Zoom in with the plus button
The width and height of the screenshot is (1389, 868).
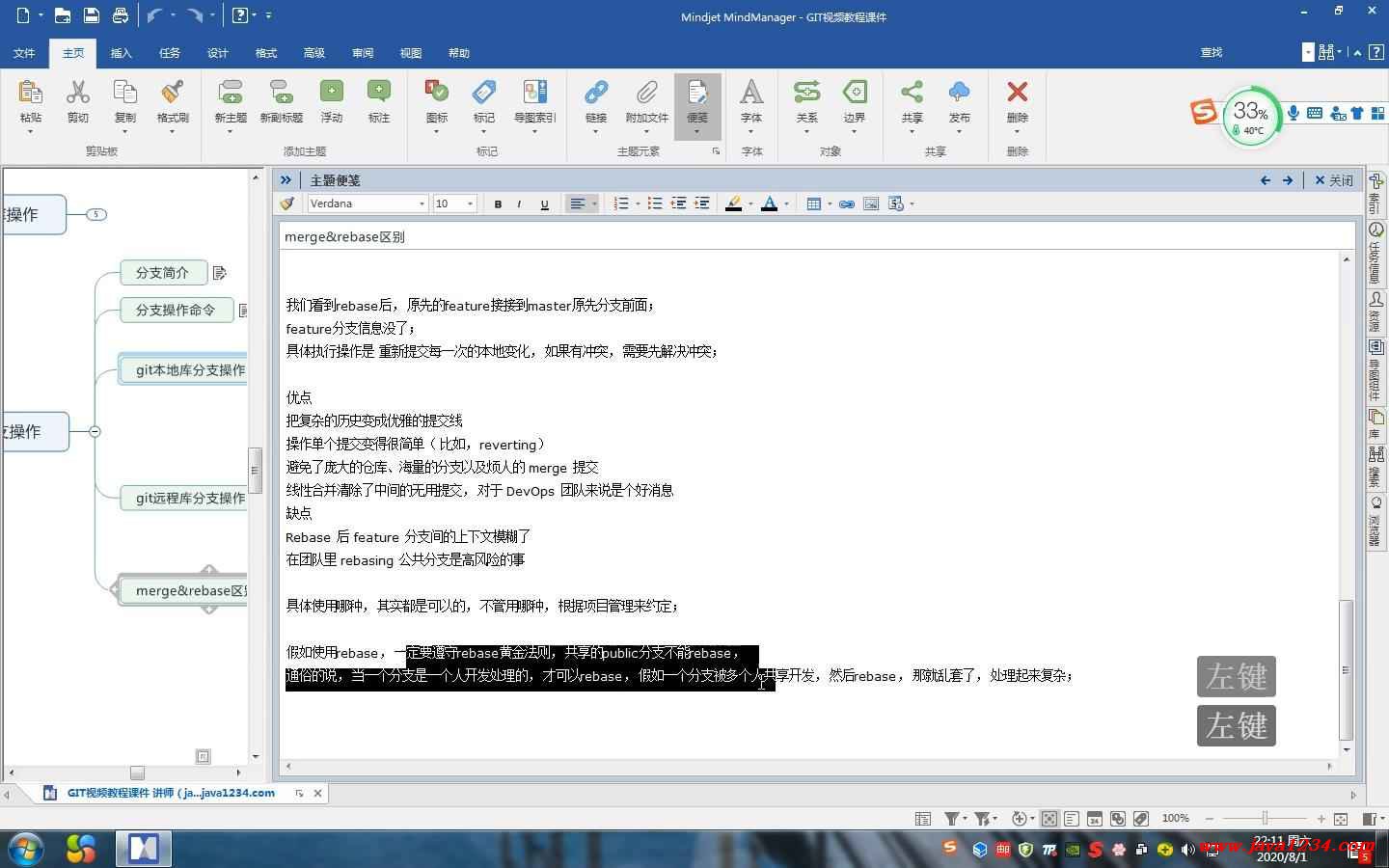(1321, 818)
